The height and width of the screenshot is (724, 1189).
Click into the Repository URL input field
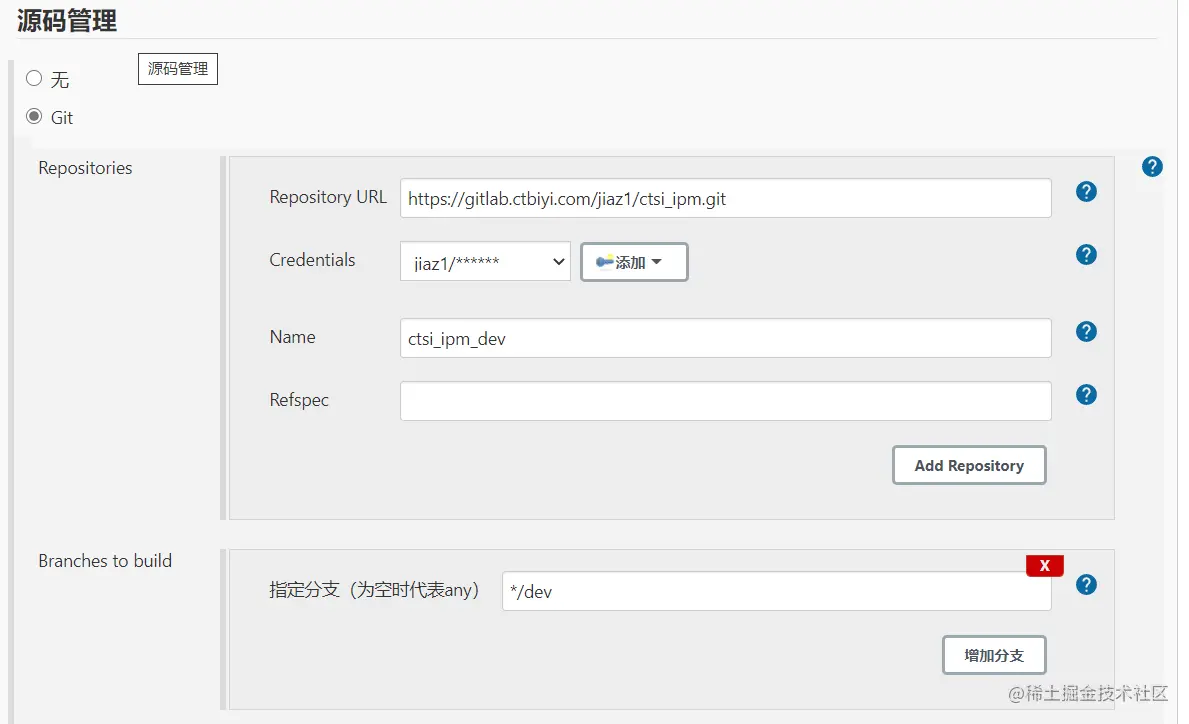pos(725,198)
